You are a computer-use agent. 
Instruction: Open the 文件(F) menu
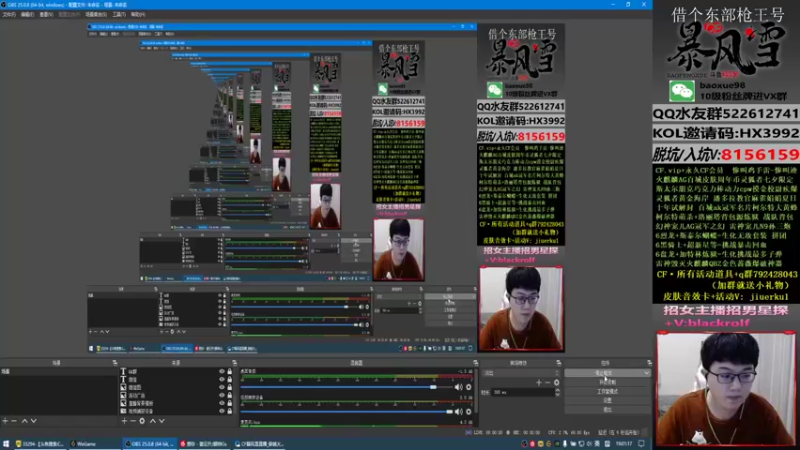point(9,14)
